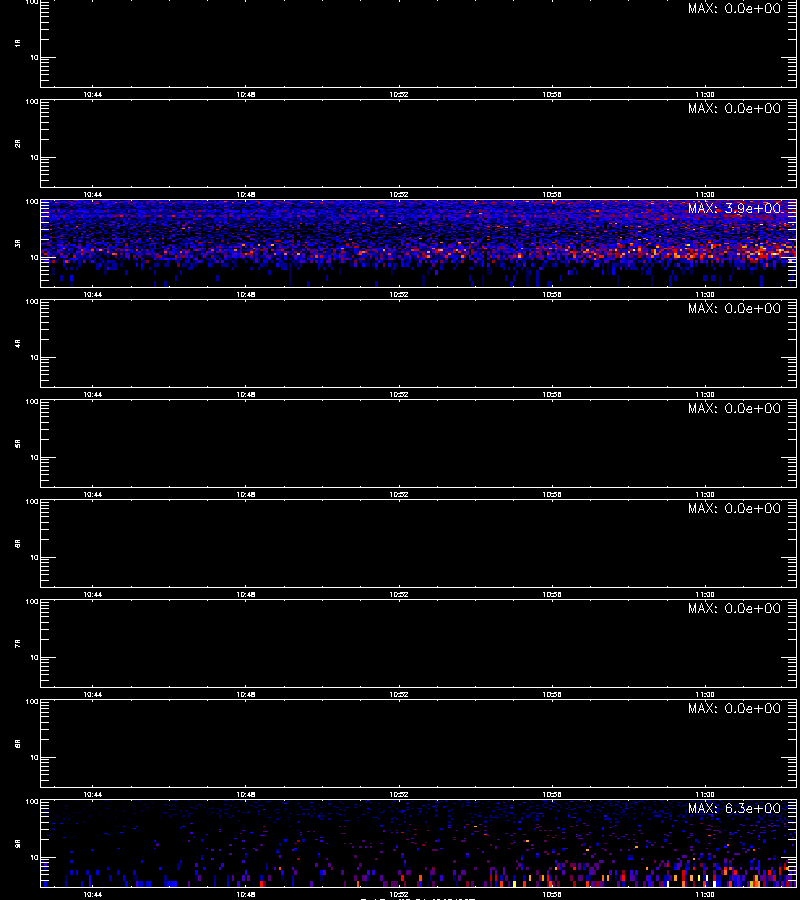Click the 10 y-axis label of panel 4R

[x=34, y=358]
